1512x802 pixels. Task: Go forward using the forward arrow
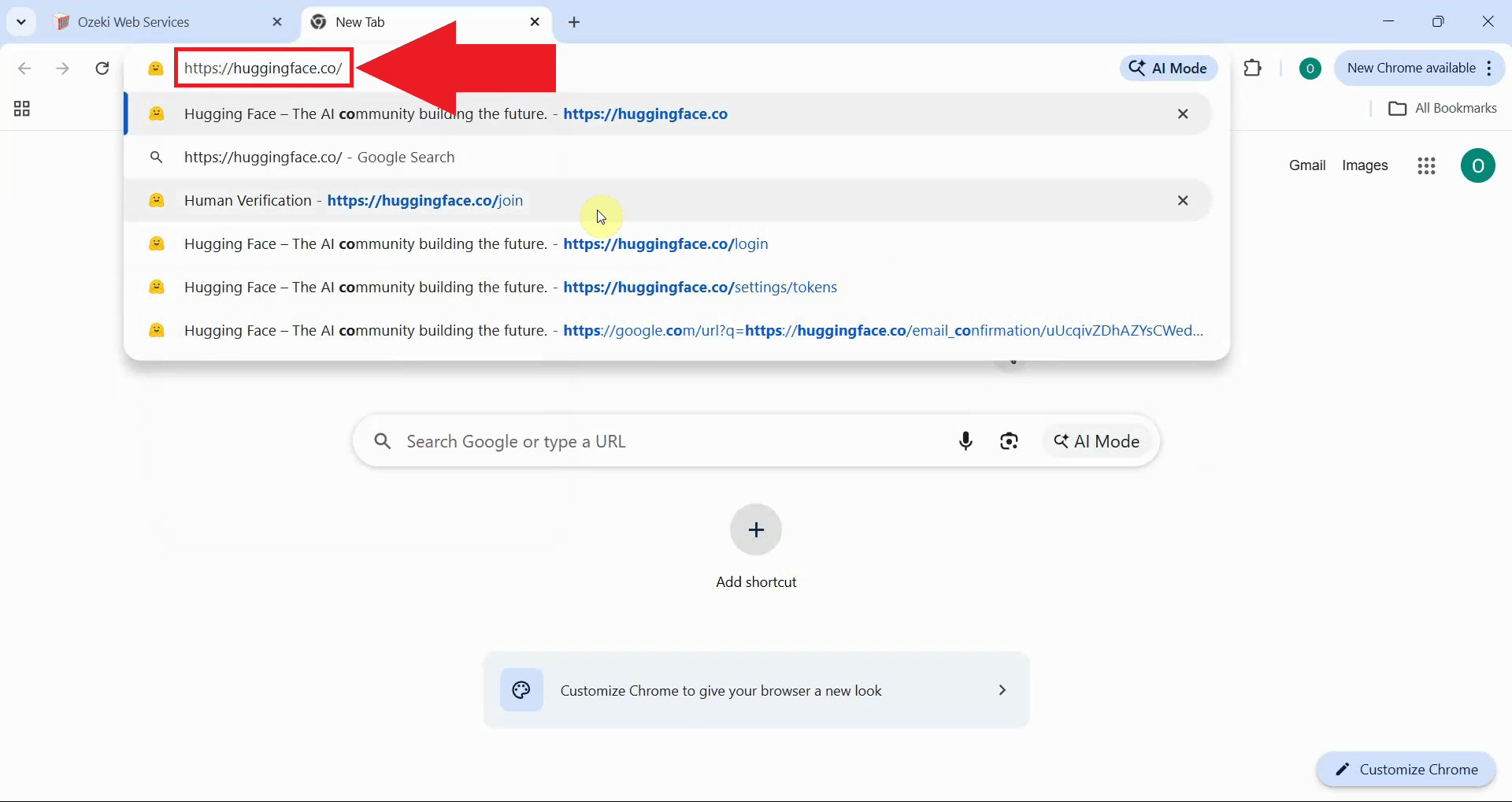pyautogui.click(x=62, y=69)
